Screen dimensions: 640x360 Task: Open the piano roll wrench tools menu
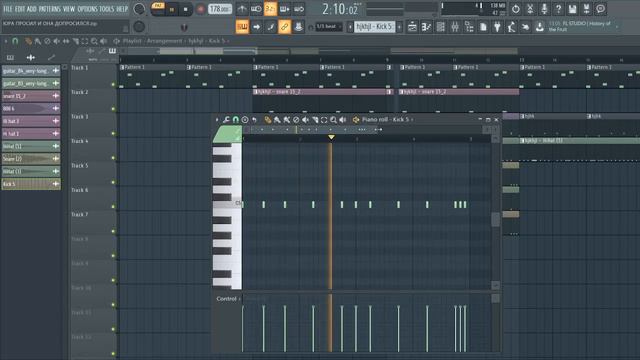226,120
